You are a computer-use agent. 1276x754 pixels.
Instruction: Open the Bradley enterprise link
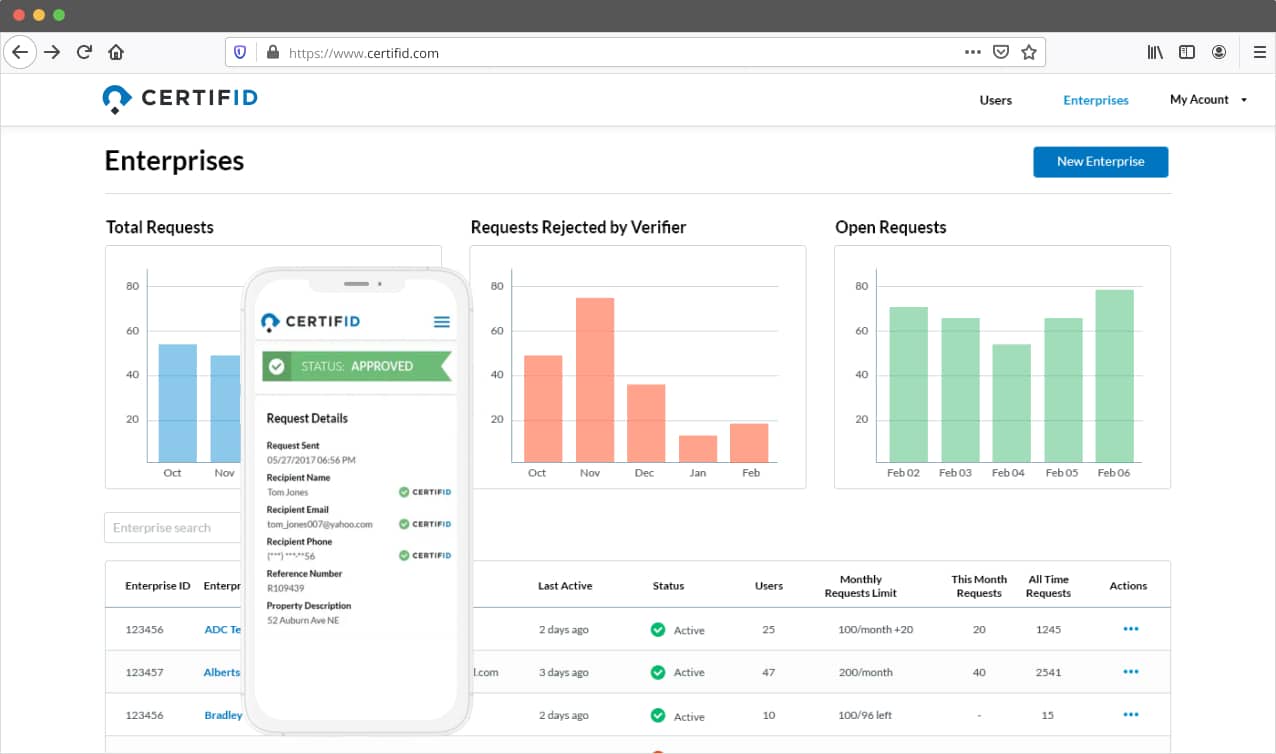coord(223,716)
